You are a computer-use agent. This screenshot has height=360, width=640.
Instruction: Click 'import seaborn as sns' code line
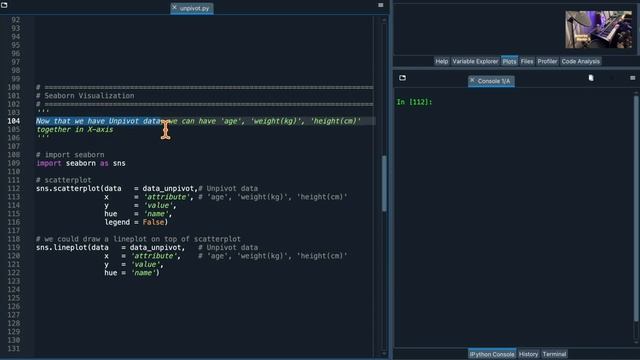click(81, 163)
